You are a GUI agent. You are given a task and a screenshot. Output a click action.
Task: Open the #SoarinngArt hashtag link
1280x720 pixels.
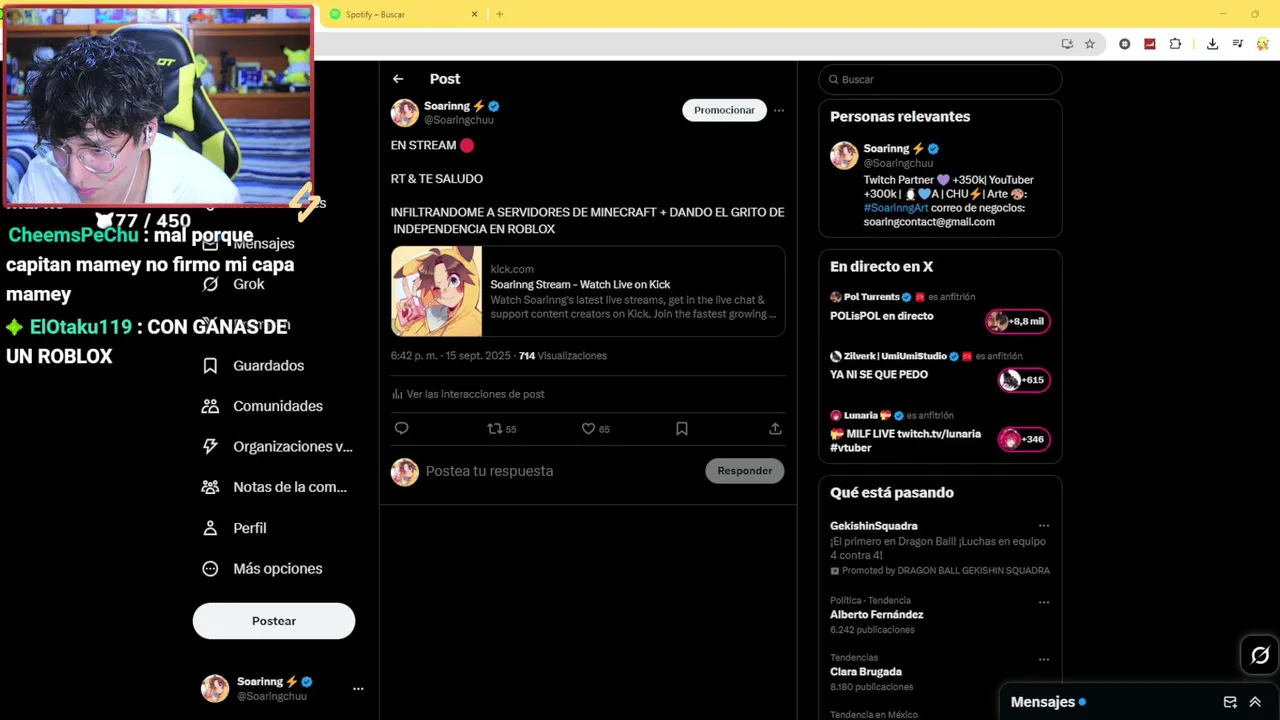(896, 208)
